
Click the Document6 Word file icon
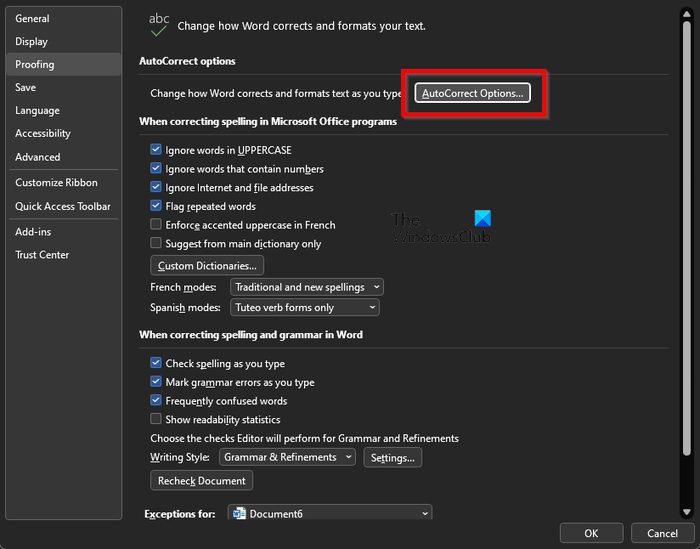[x=239, y=514]
